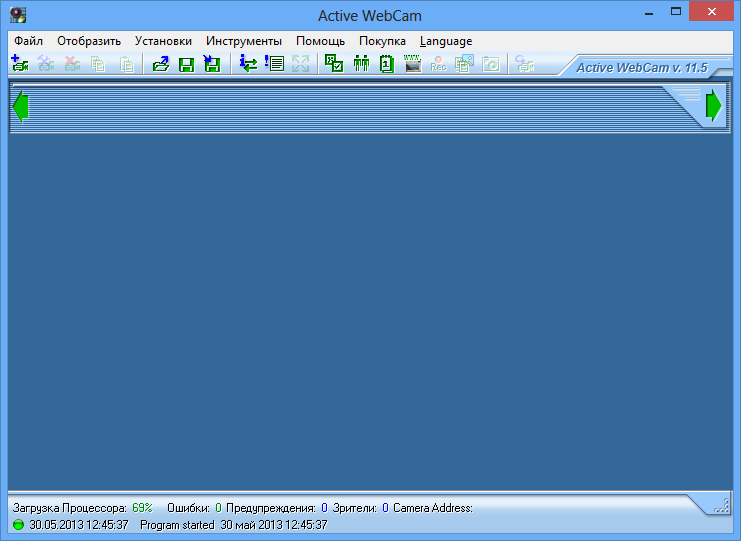Click the greyed-out paste clipboard icon
Image resolution: width=741 pixels, height=541 pixels.
(x=126, y=63)
